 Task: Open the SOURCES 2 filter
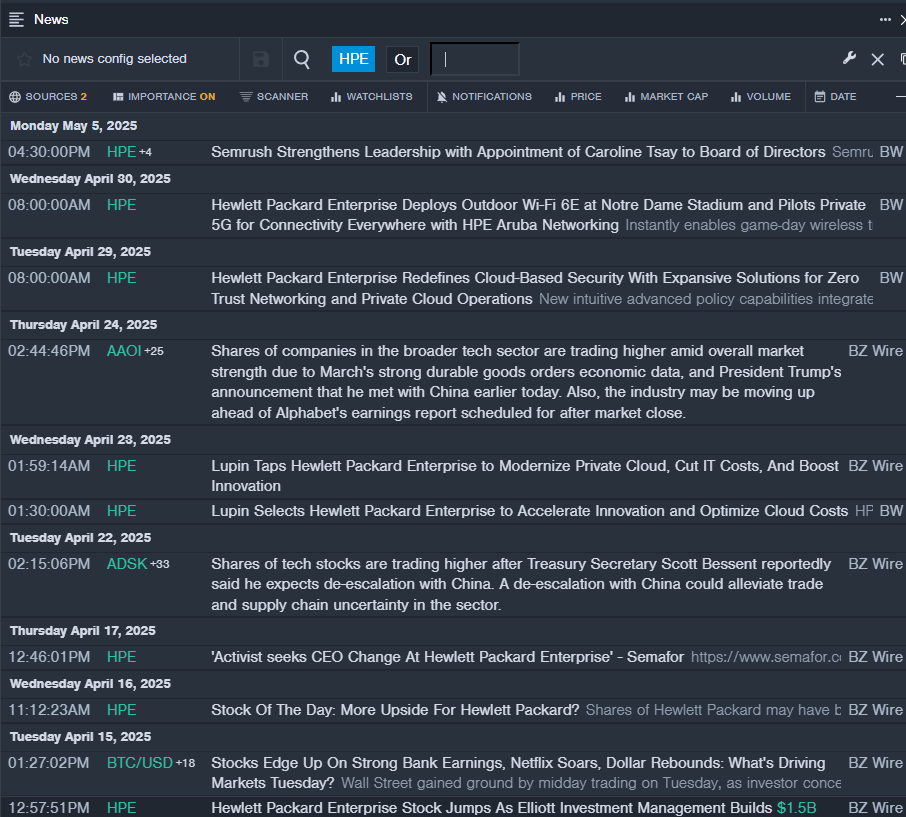tap(48, 97)
